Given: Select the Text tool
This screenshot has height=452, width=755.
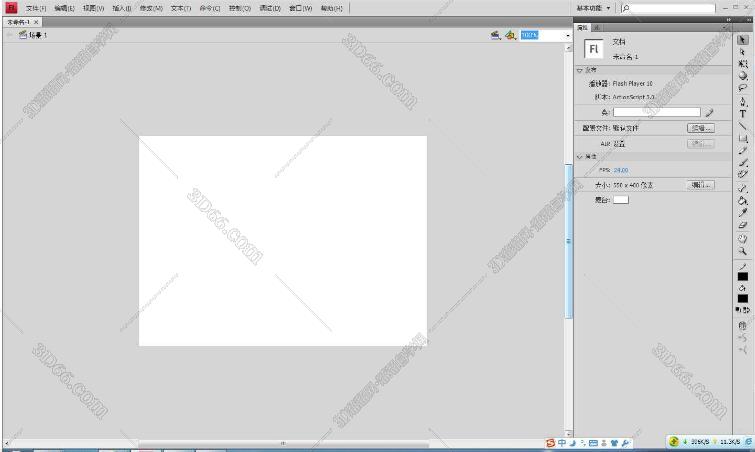Looking at the screenshot, I should pos(742,114).
